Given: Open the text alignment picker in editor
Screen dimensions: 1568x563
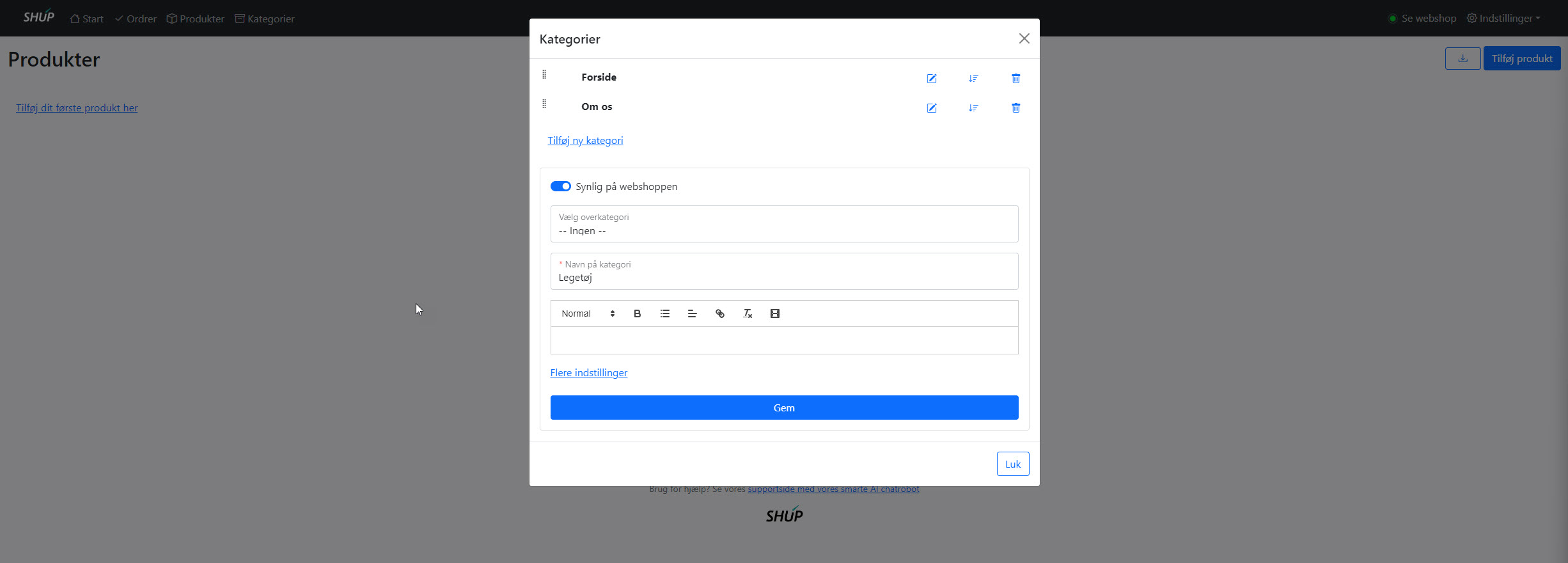Looking at the screenshot, I should [692, 313].
